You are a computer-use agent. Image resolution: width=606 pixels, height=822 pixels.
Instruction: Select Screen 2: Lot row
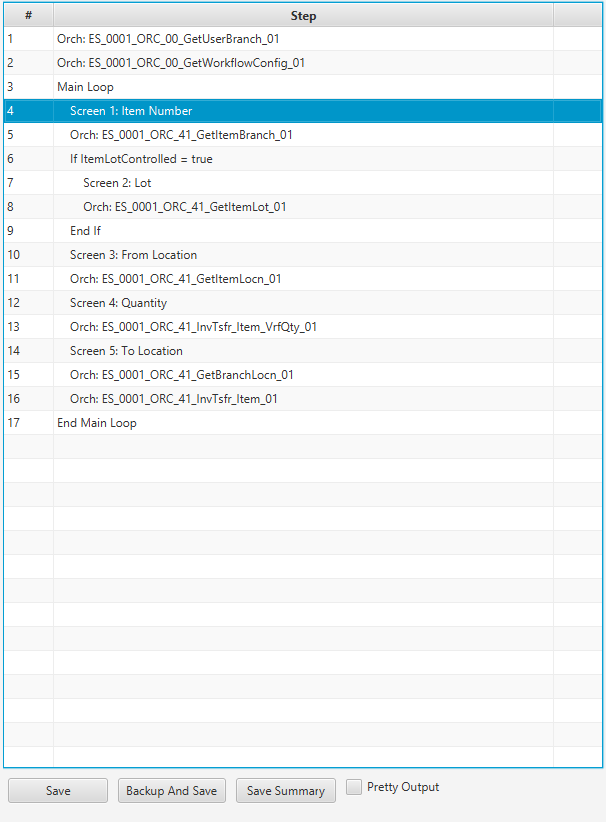(303, 183)
